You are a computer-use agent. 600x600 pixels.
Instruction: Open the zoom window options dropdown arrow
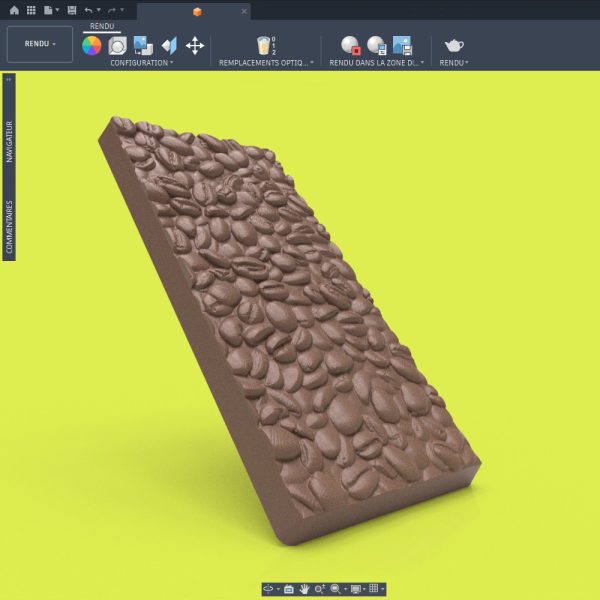pyautogui.click(x=346, y=589)
